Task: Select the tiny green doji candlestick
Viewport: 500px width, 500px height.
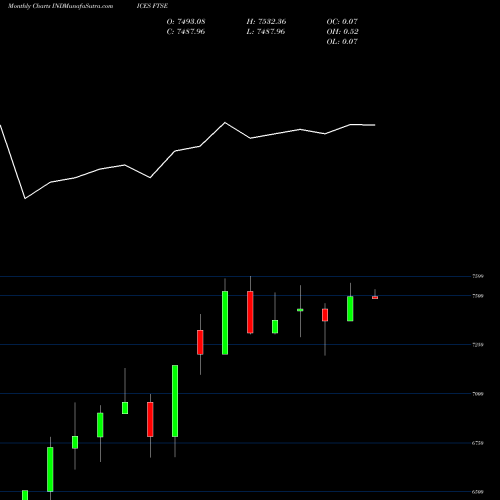Action: tap(300, 310)
